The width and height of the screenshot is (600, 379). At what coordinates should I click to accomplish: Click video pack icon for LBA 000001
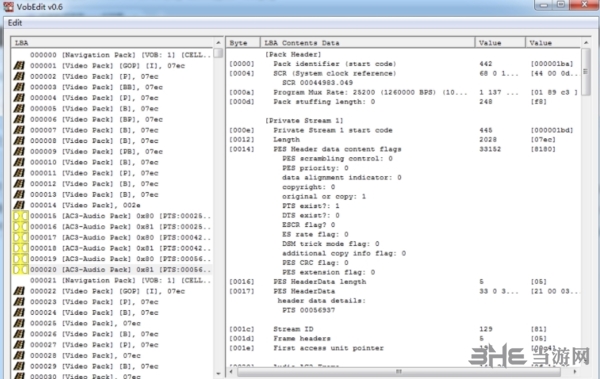pos(19,66)
